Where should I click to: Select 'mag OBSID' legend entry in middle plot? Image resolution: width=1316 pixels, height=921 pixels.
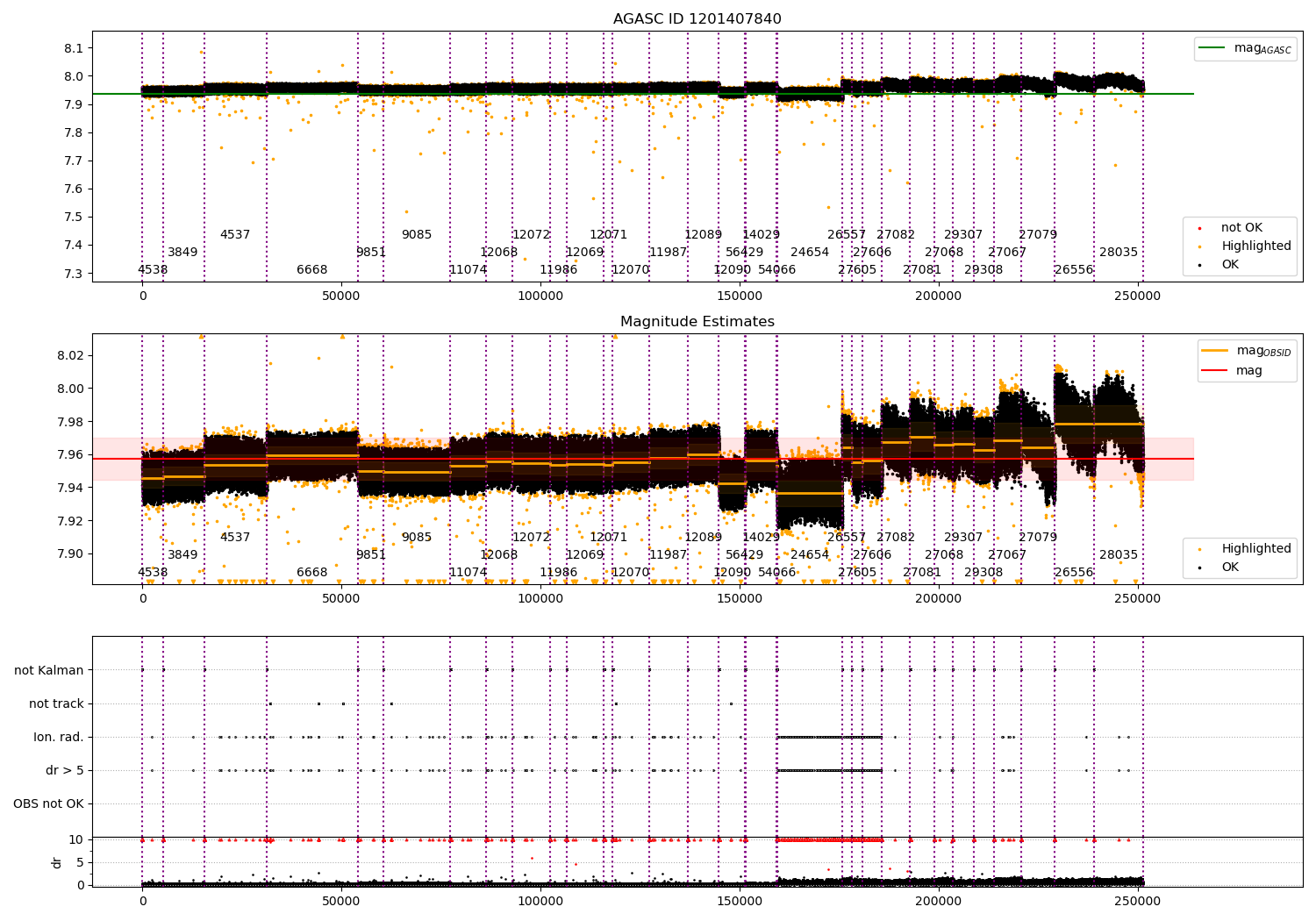1247,351
